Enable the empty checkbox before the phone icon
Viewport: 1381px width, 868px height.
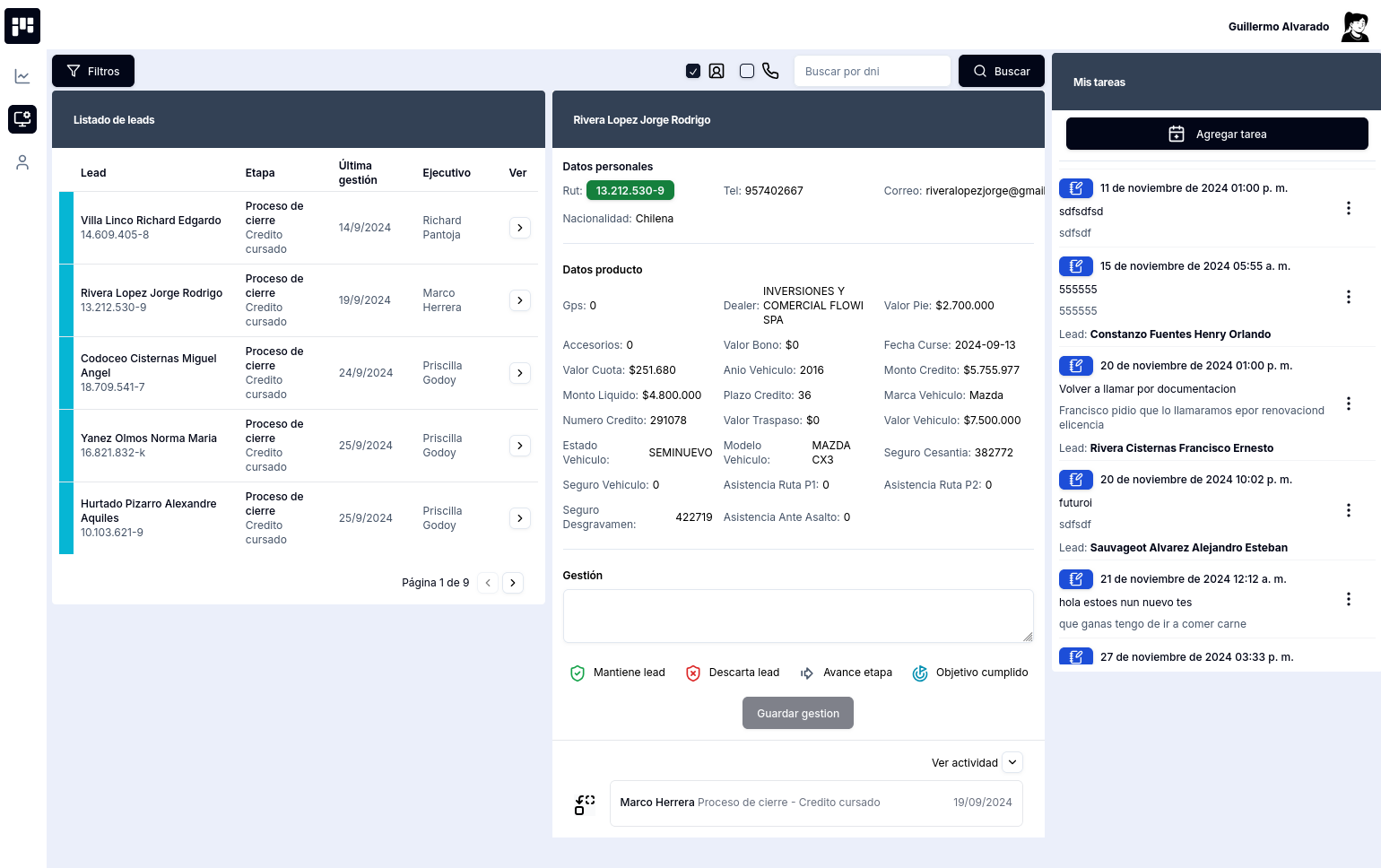(747, 70)
